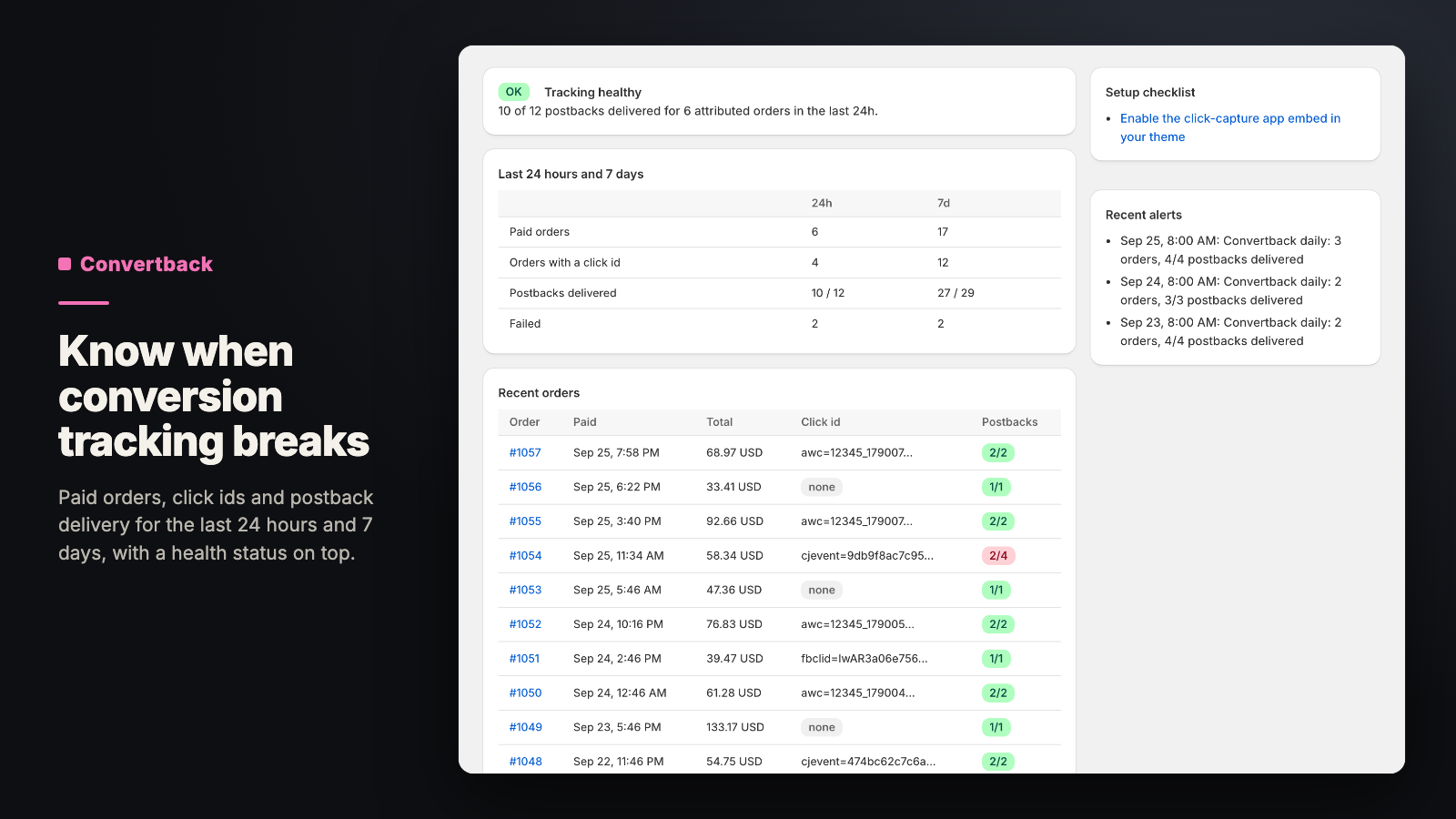The width and height of the screenshot is (1456, 819).
Task: Open order #1054 link
Action: [x=525, y=555]
